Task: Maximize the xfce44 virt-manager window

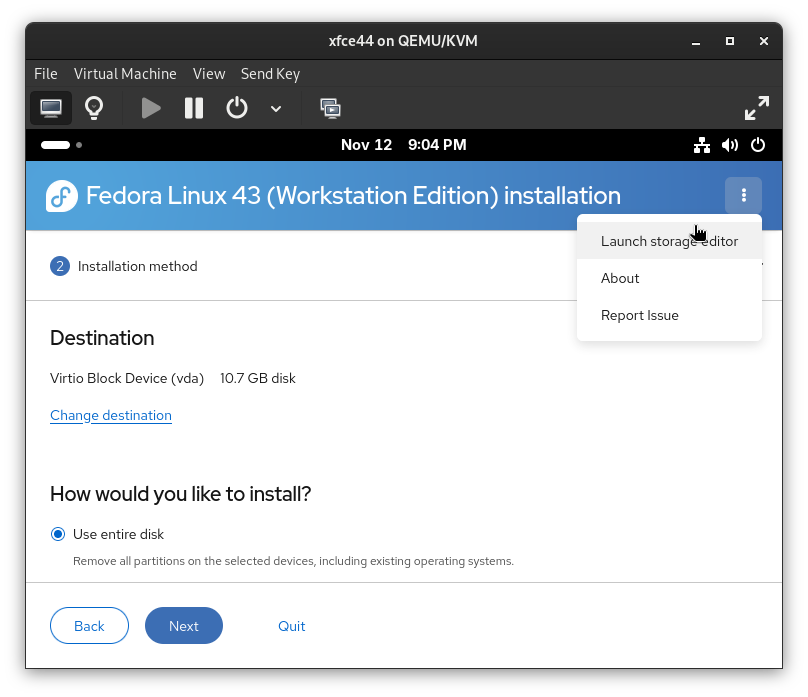Action: [x=730, y=41]
